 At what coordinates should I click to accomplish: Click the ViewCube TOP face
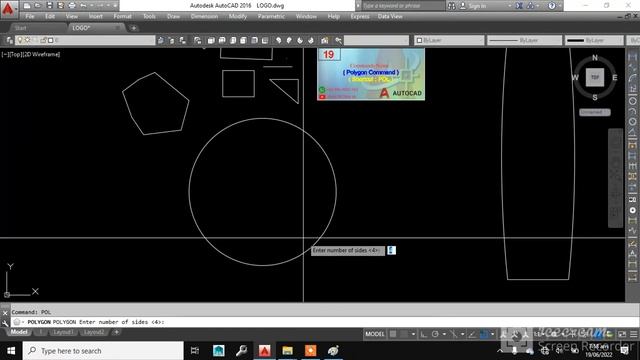[x=595, y=77]
